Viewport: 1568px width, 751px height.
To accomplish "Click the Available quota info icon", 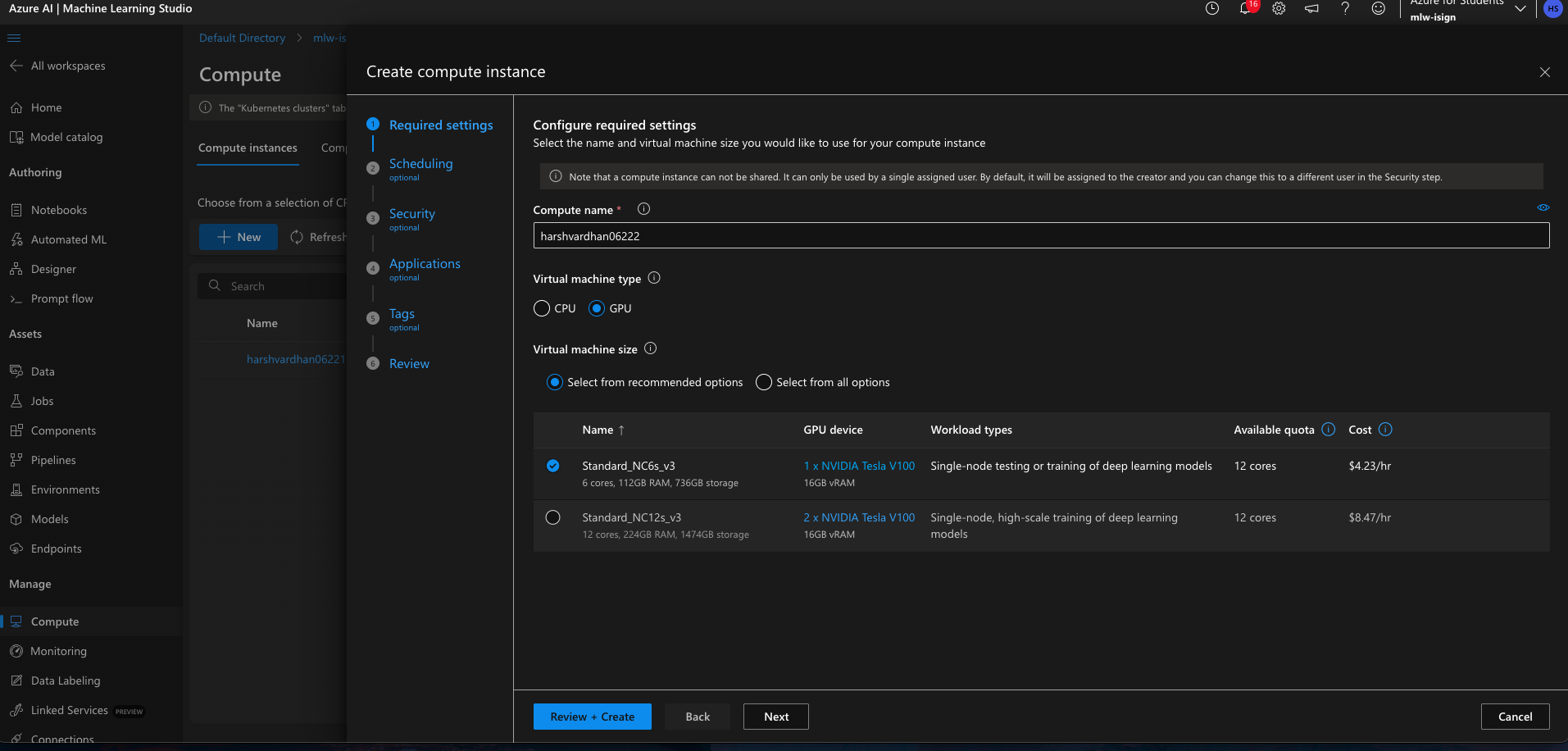I will click(x=1329, y=430).
